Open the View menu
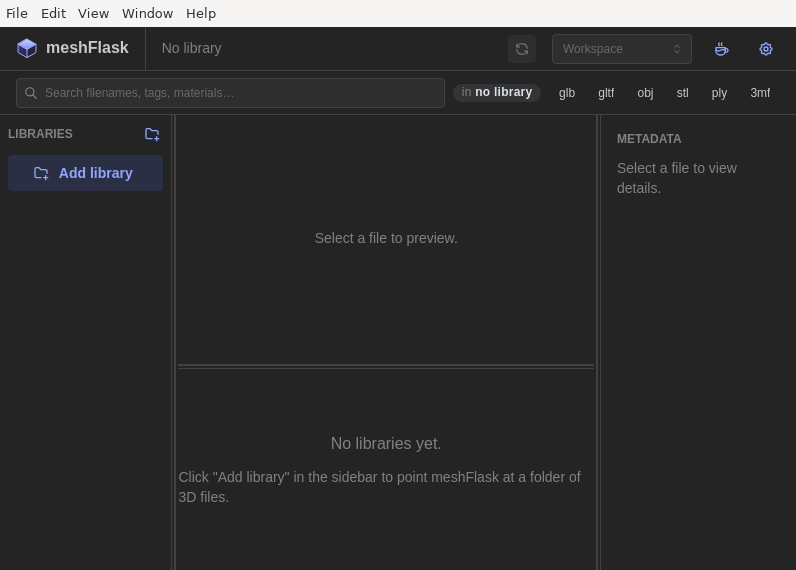 coord(93,14)
